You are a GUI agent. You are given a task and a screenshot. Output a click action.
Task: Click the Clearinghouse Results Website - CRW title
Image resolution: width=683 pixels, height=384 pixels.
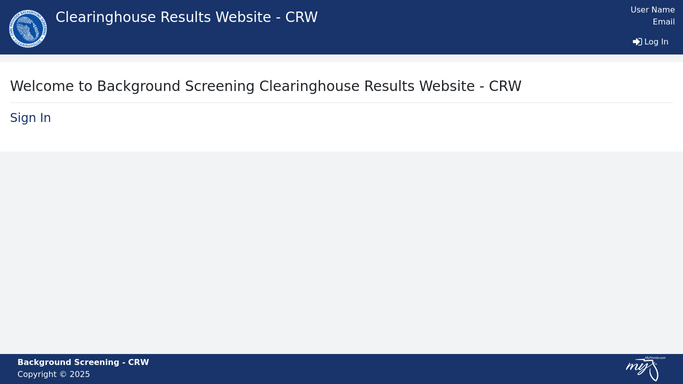coord(186,17)
